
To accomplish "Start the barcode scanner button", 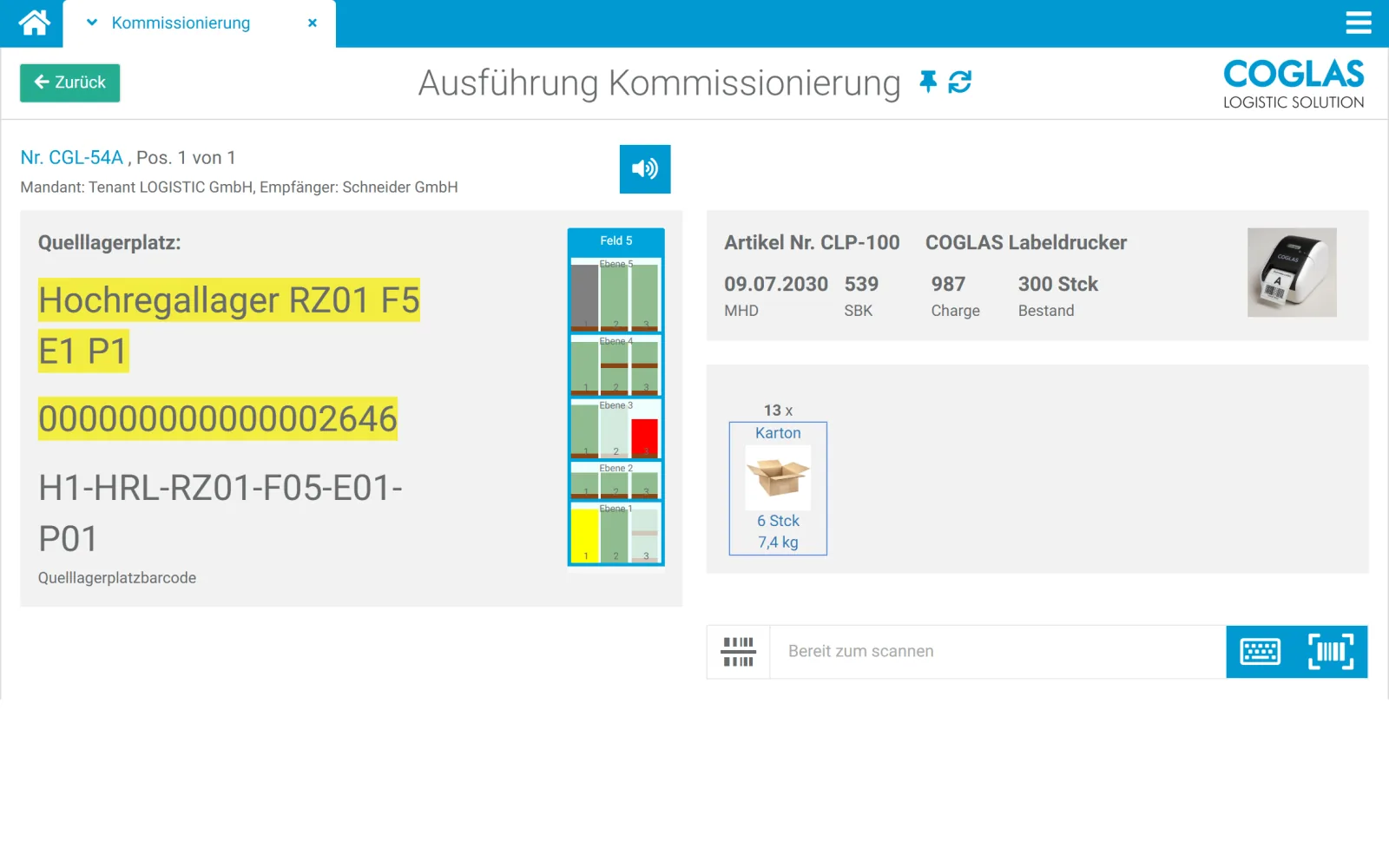I will click(1331, 652).
